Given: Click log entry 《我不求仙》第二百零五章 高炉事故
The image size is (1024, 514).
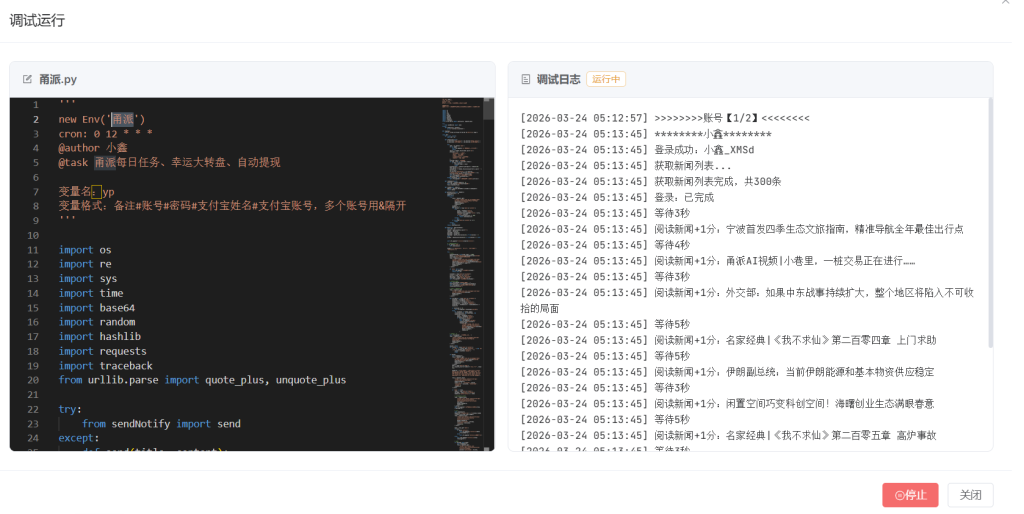Looking at the screenshot, I should (728, 435).
